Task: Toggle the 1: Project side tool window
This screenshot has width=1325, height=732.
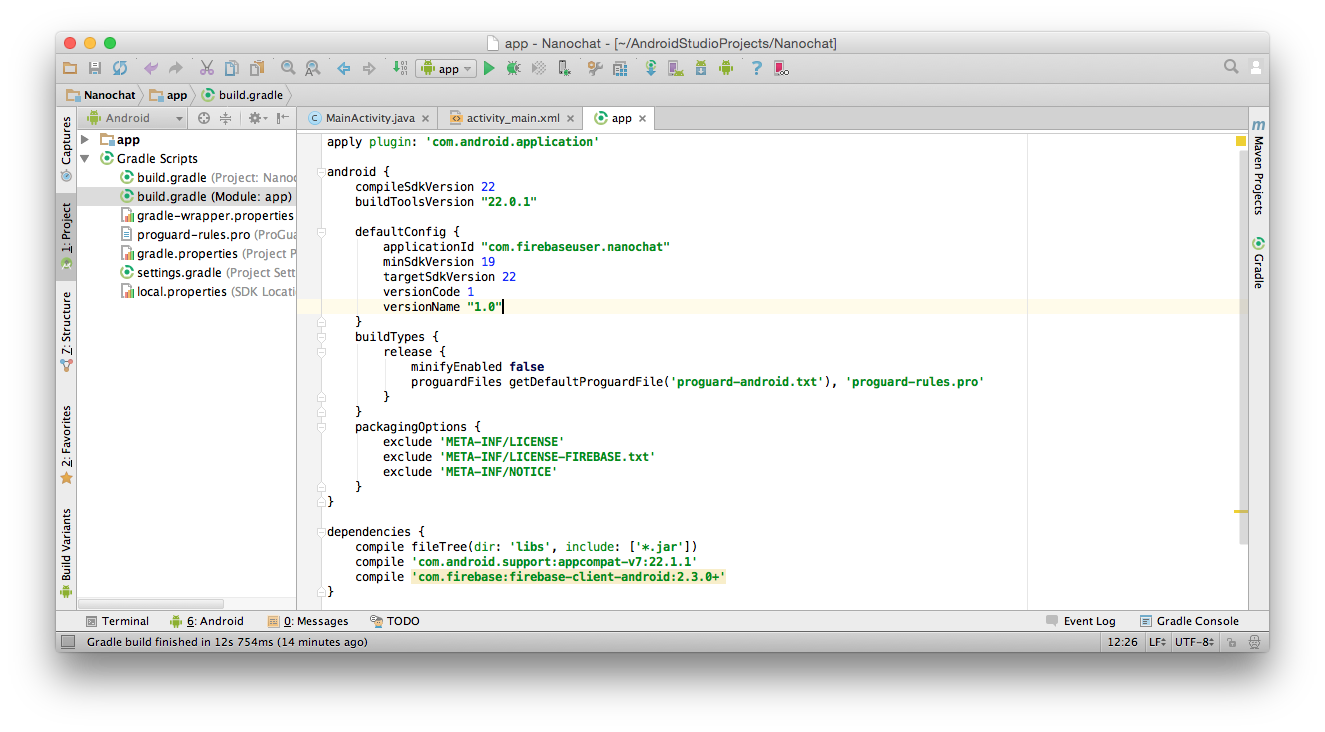Action: point(66,236)
